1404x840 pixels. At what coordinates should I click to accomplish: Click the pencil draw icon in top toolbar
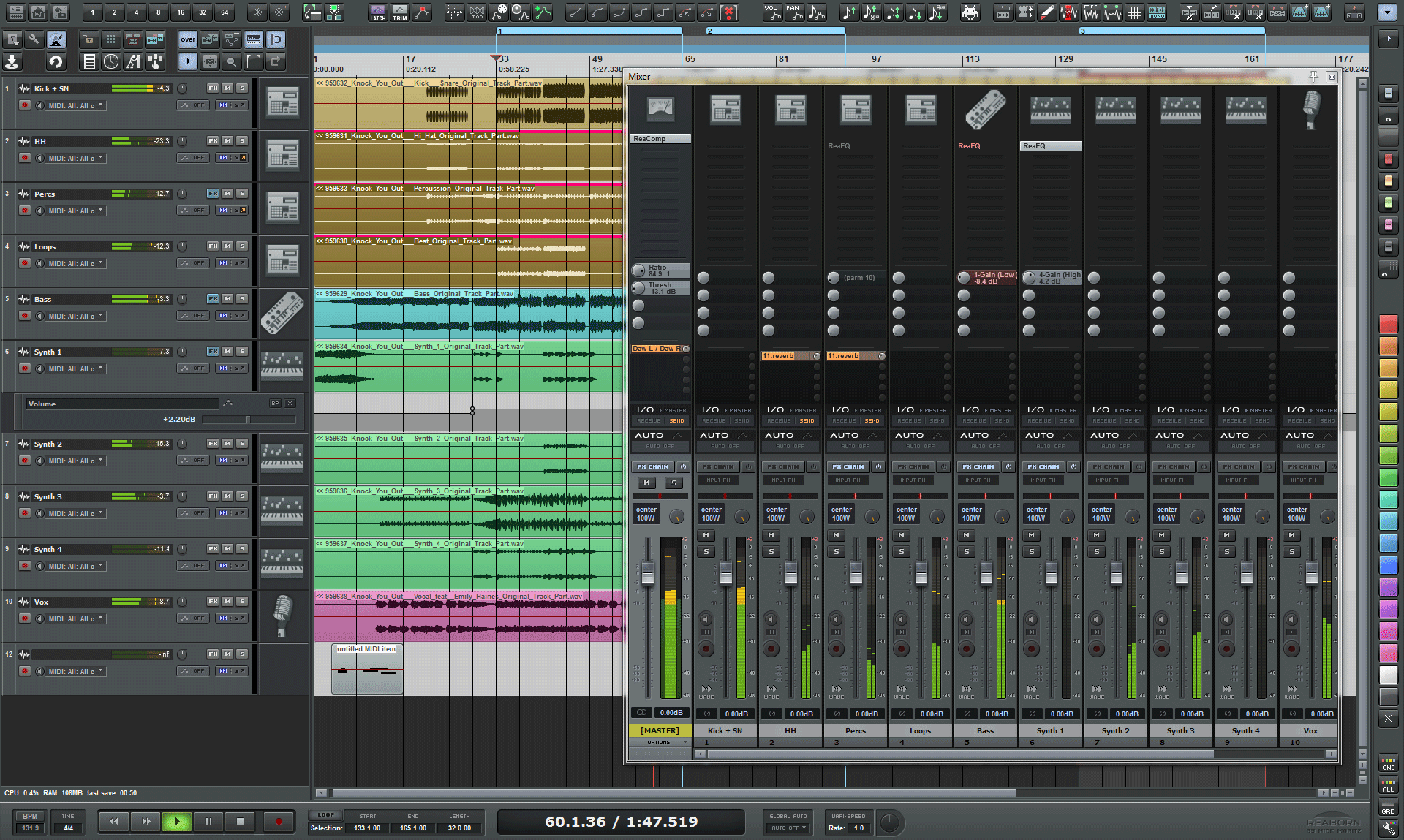(1047, 12)
